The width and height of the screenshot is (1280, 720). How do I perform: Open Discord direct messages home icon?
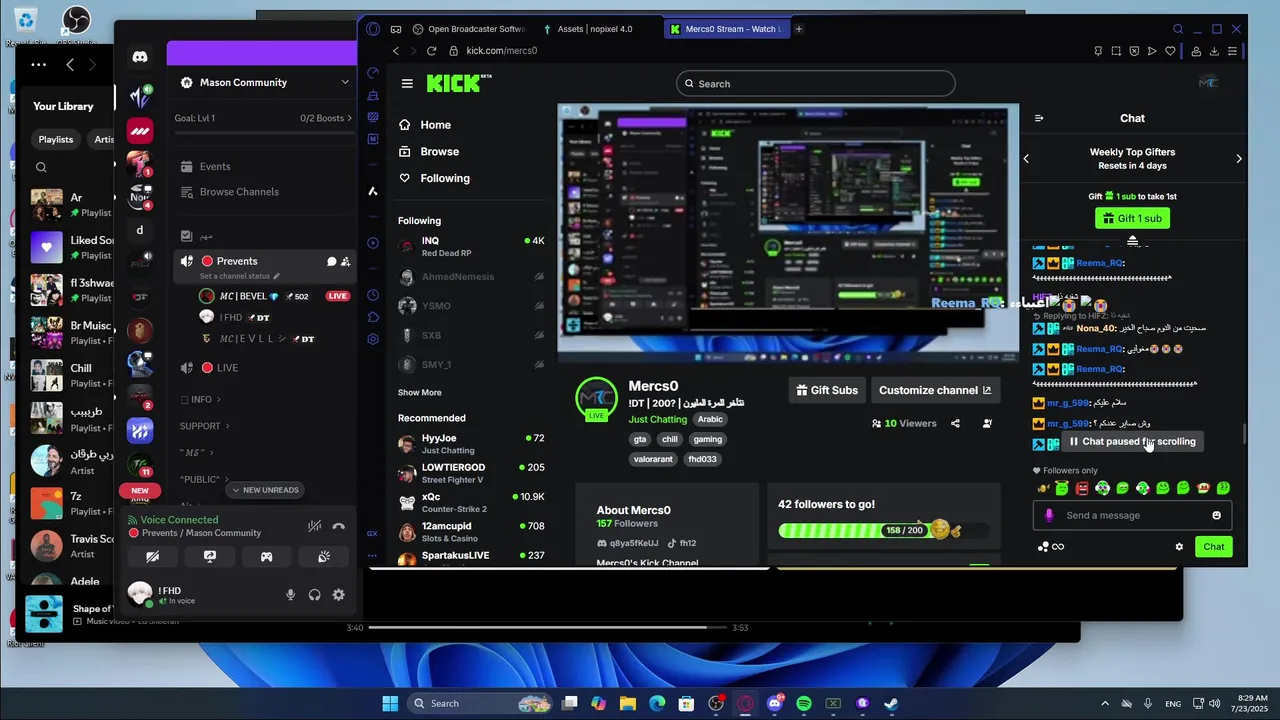(x=140, y=57)
